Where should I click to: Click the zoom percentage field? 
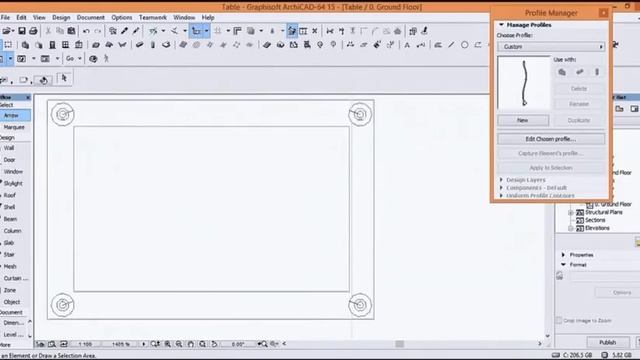tap(121, 344)
